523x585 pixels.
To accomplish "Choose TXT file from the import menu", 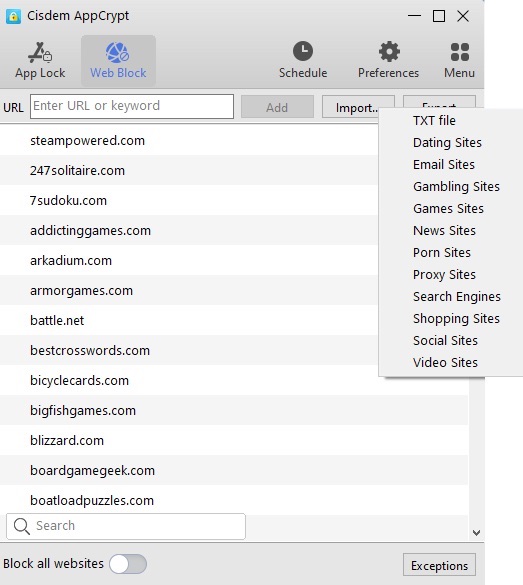I will pyautogui.click(x=434, y=121).
